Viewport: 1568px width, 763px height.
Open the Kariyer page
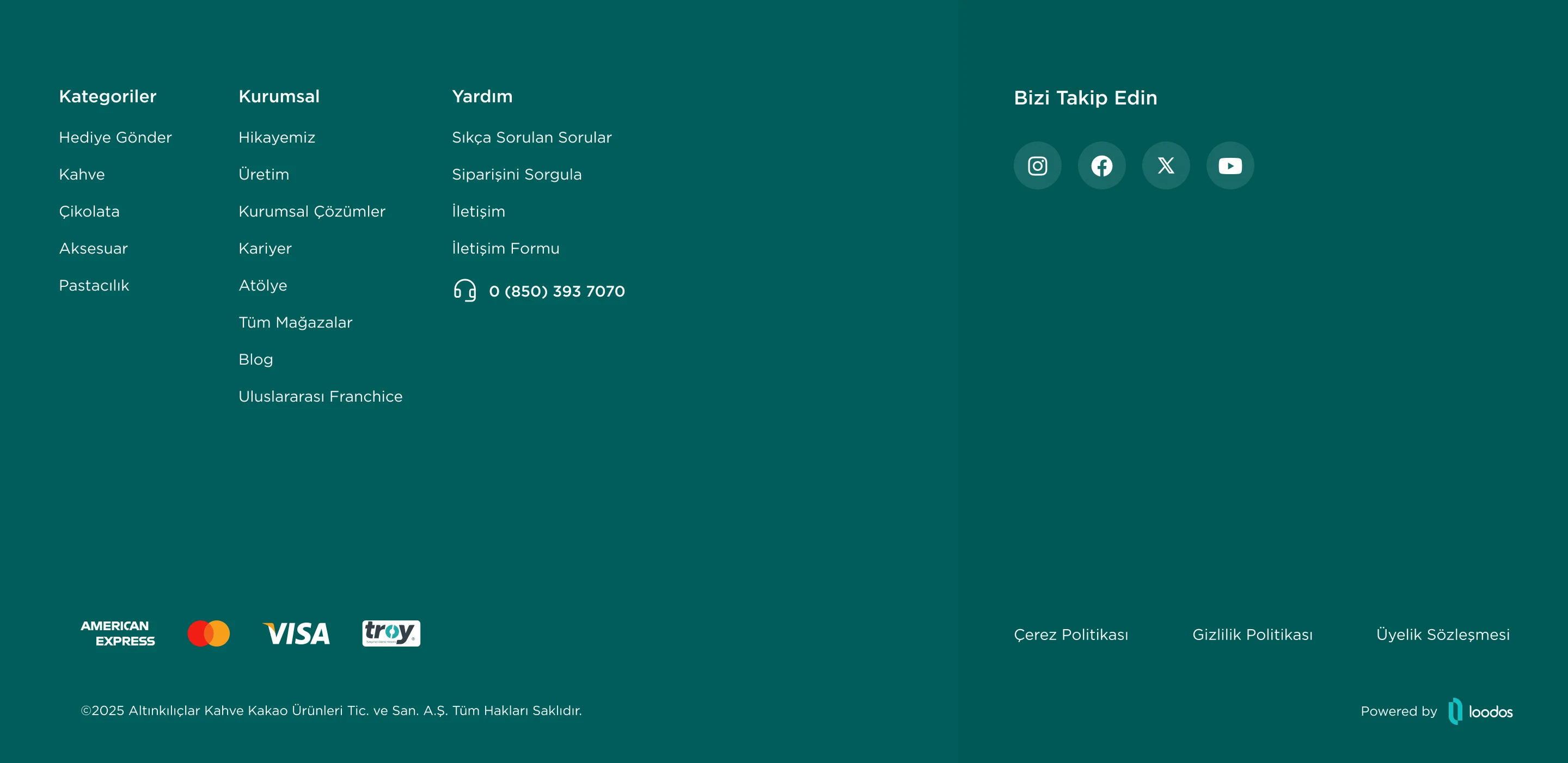coord(265,249)
